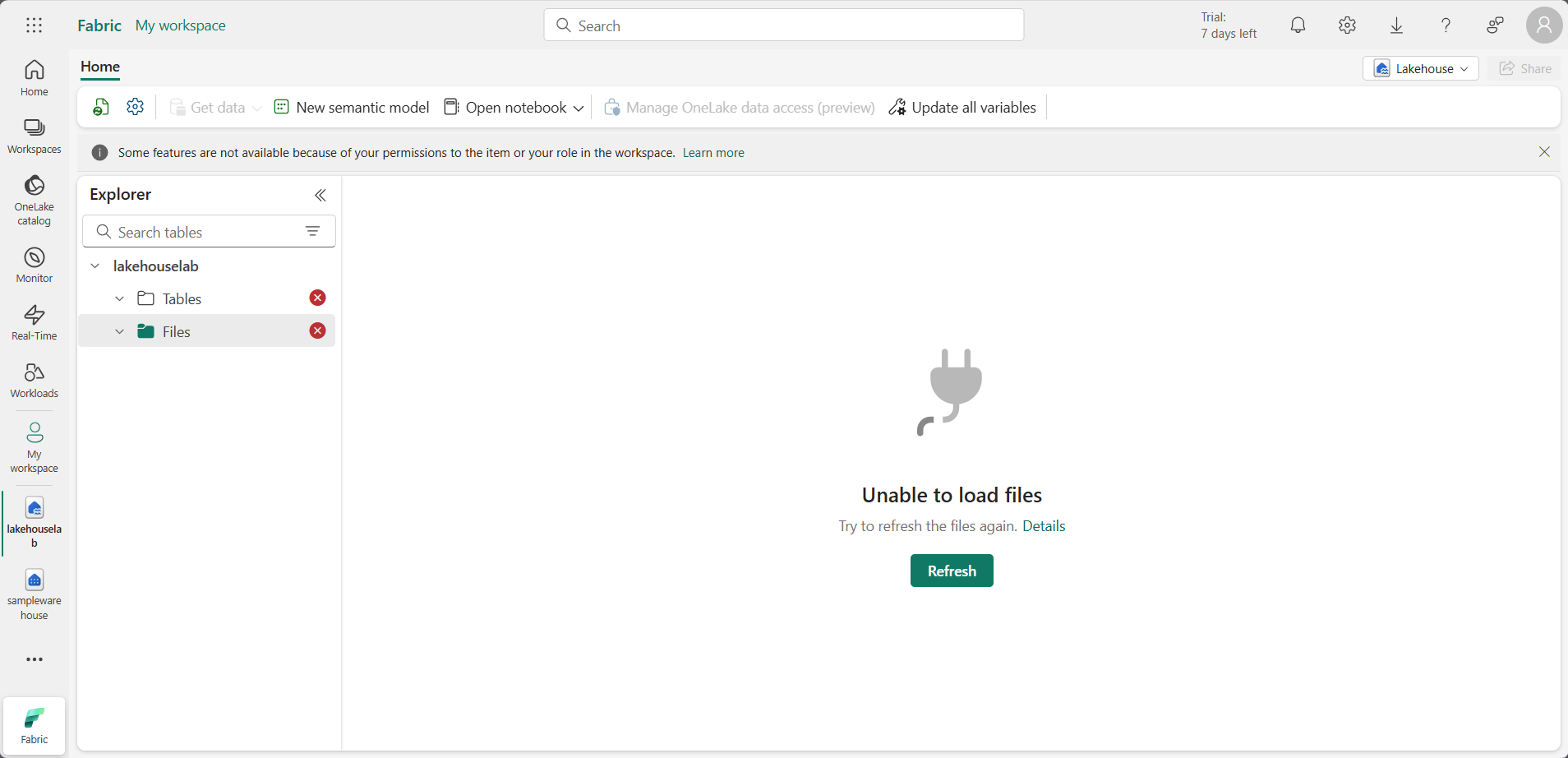Click the notifications bell icon
Image resolution: width=1568 pixels, height=758 pixels.
coord(1298,25)
